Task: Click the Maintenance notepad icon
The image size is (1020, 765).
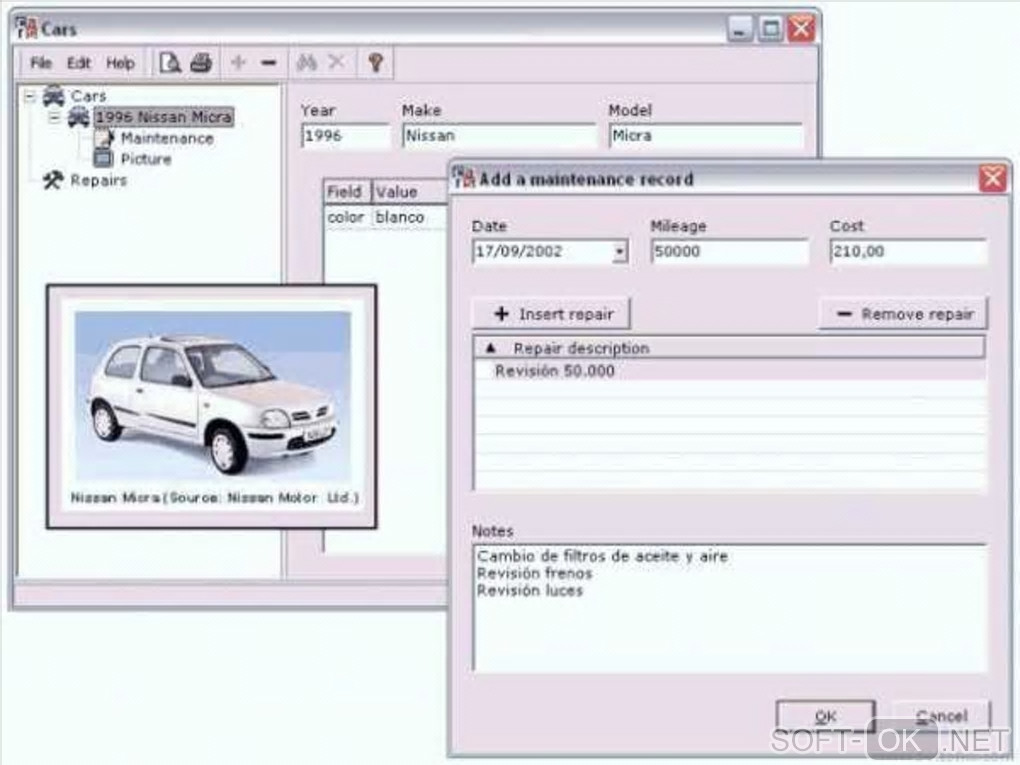Action: [x=104, y=139]
